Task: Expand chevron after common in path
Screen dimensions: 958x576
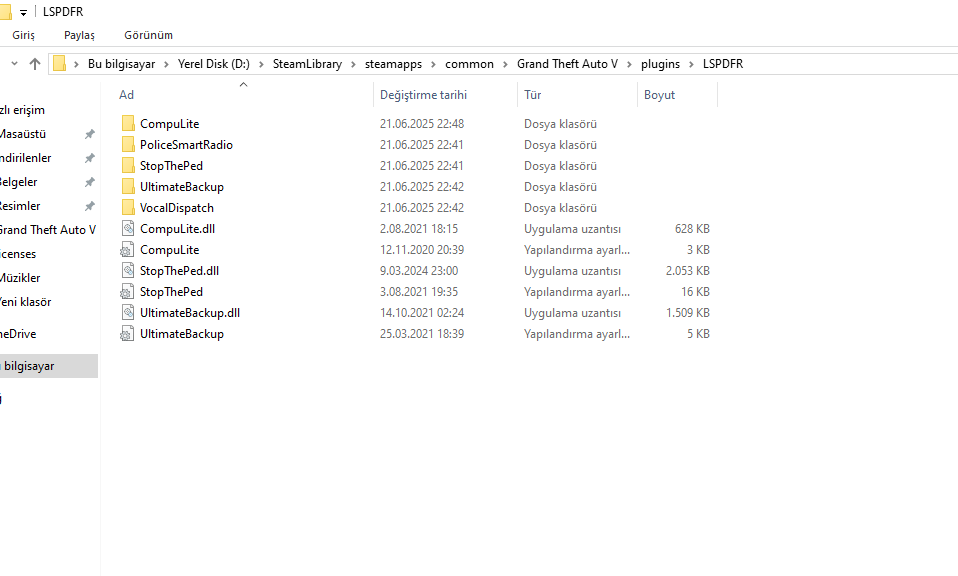Action: pyautogui.click(x=505, y=64)
